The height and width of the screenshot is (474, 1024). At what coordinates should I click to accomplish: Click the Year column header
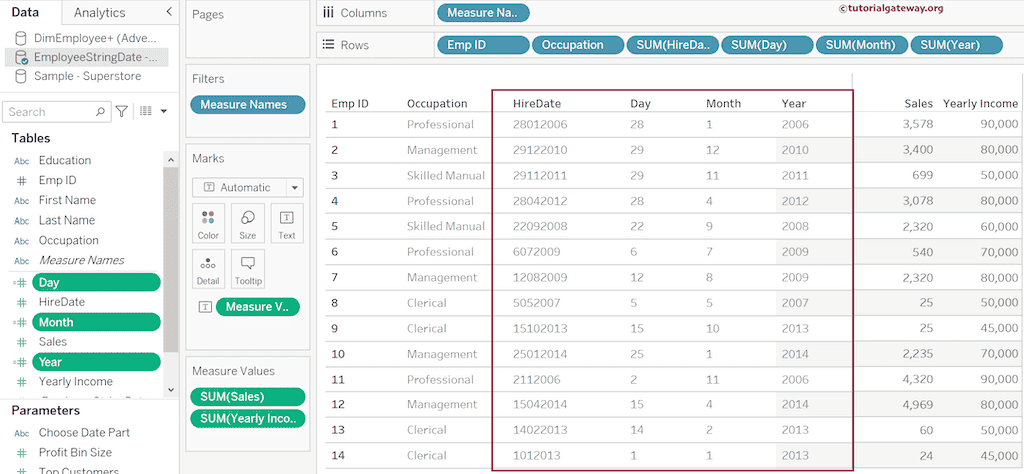(793, 103)
